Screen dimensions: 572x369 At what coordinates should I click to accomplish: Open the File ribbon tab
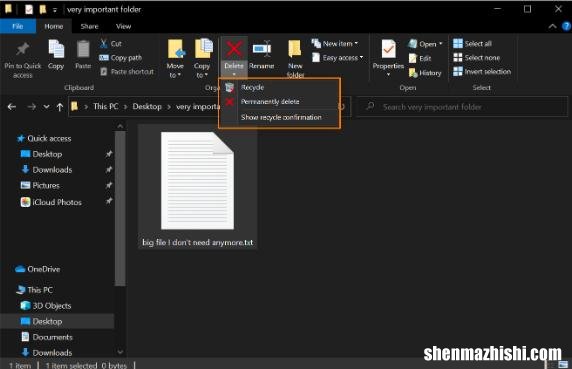18,26
